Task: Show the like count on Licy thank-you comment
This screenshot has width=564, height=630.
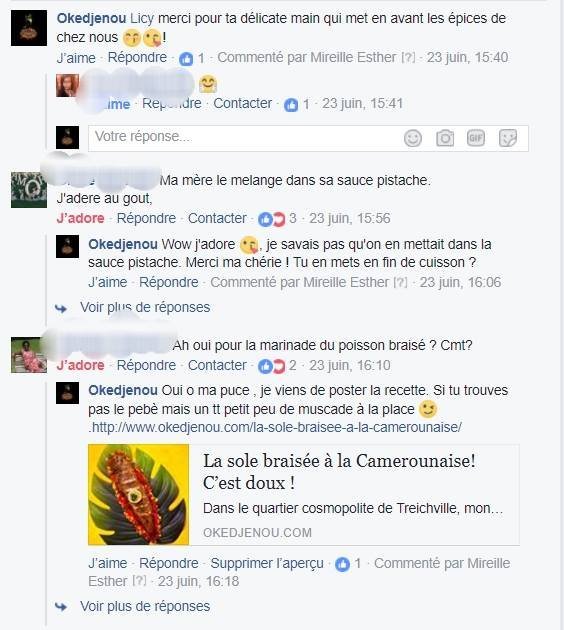Action: 192,59
